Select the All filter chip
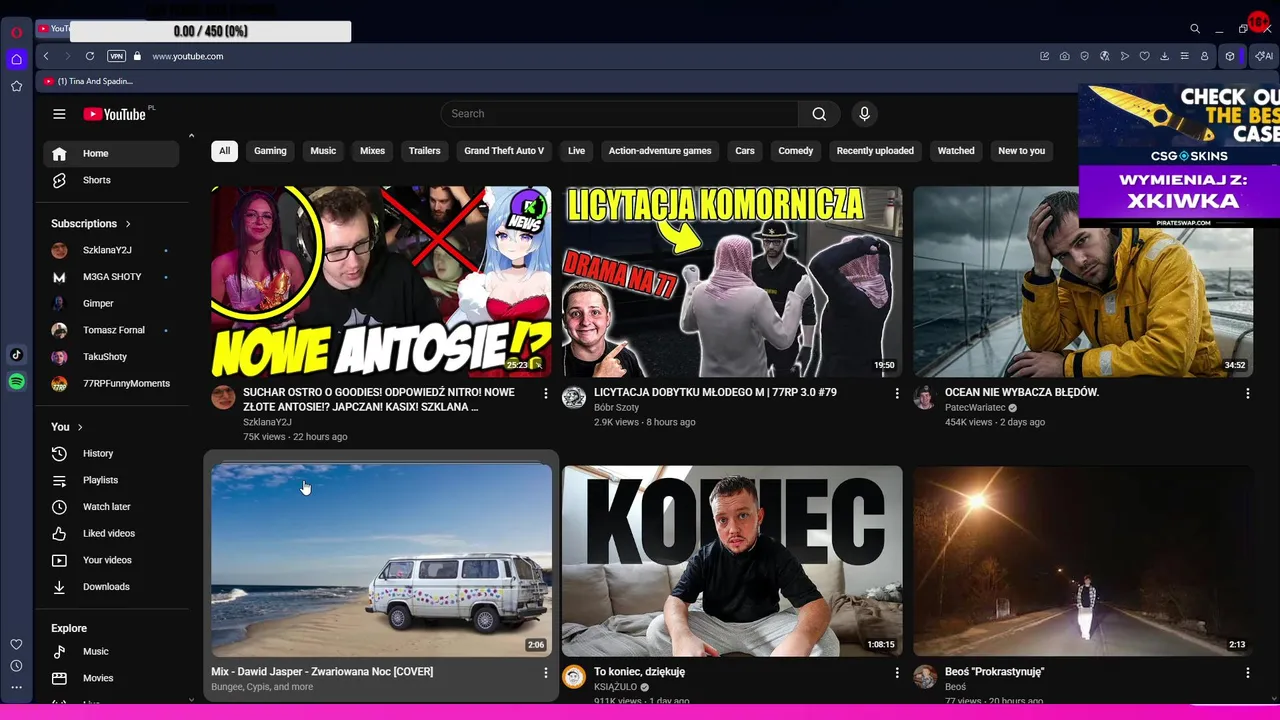The image size is (1280, 720). [224, 151]
